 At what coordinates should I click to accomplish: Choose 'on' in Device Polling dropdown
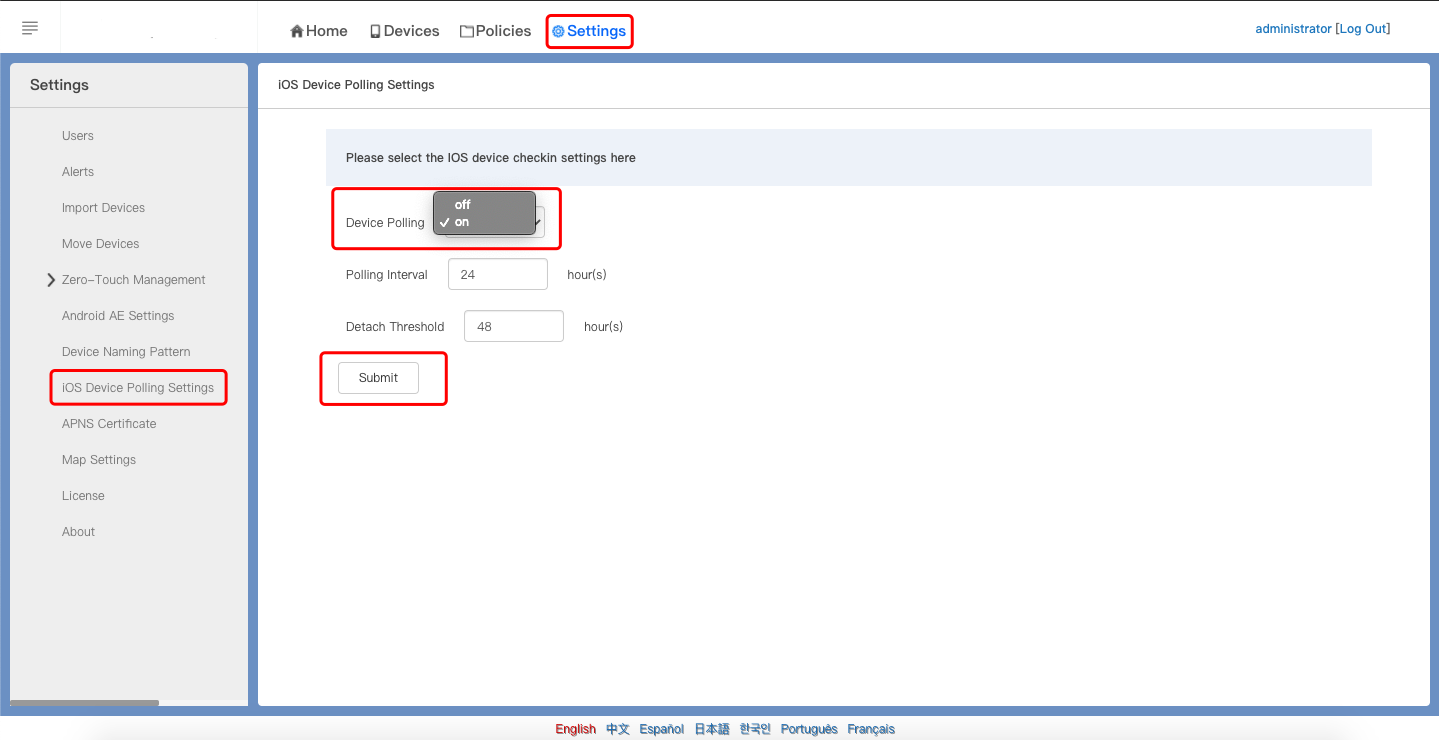(484, 222)
